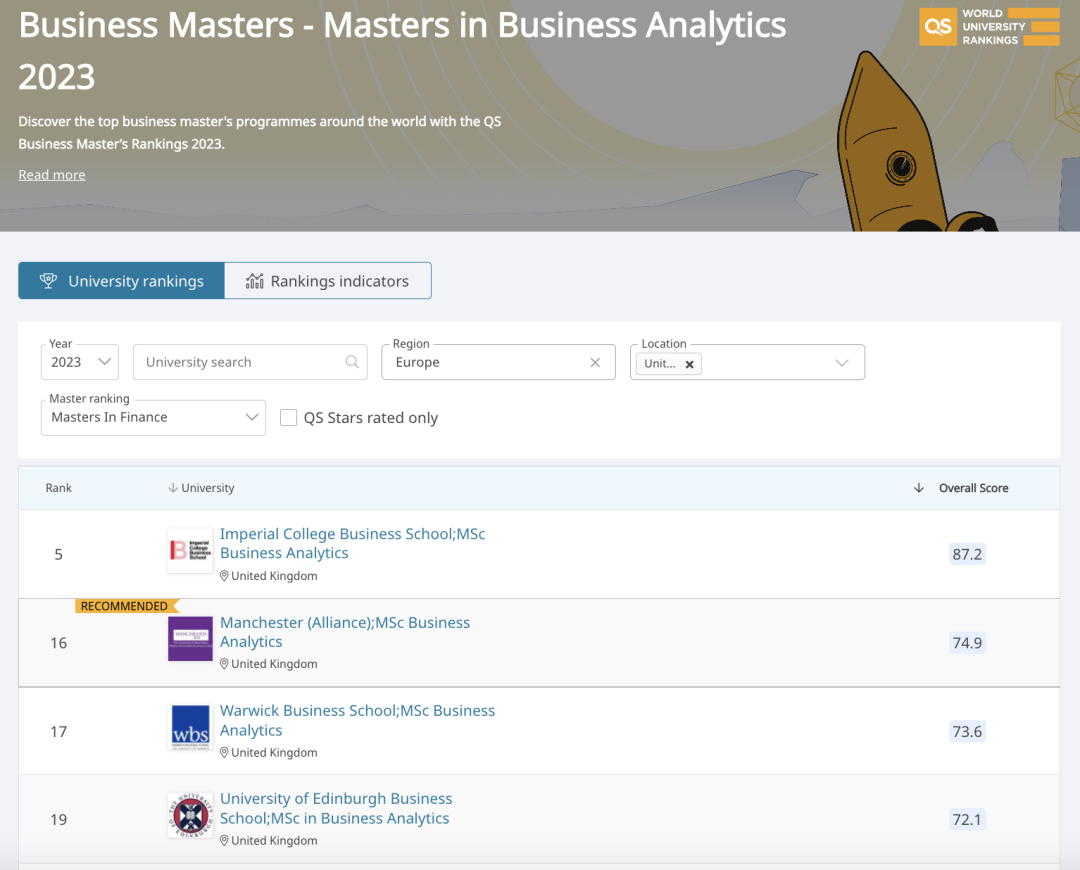Click the QS World University Rankings logo

pyautogui.click(x=989, y=27)
